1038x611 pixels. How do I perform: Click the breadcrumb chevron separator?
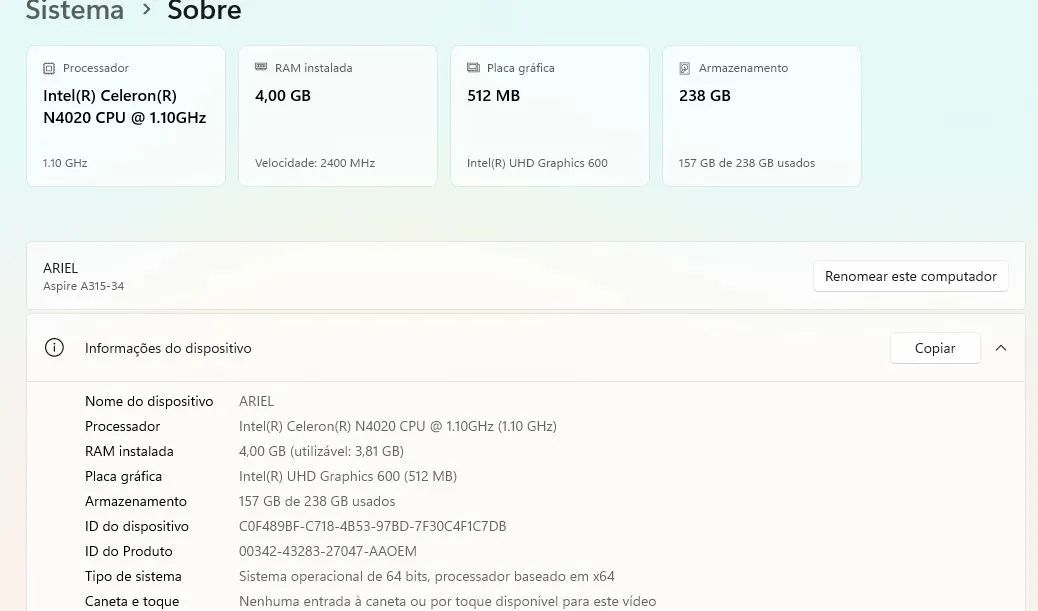pos(146,10)
